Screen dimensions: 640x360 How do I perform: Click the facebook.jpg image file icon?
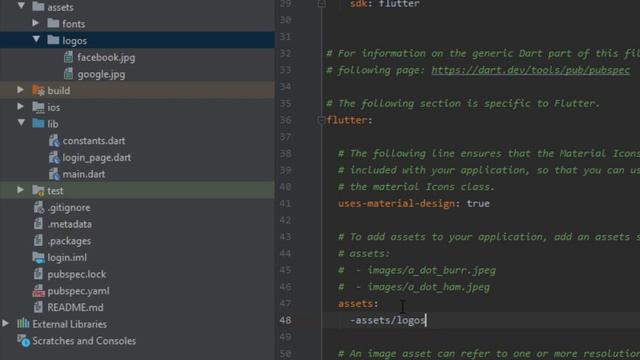[69, 57]
